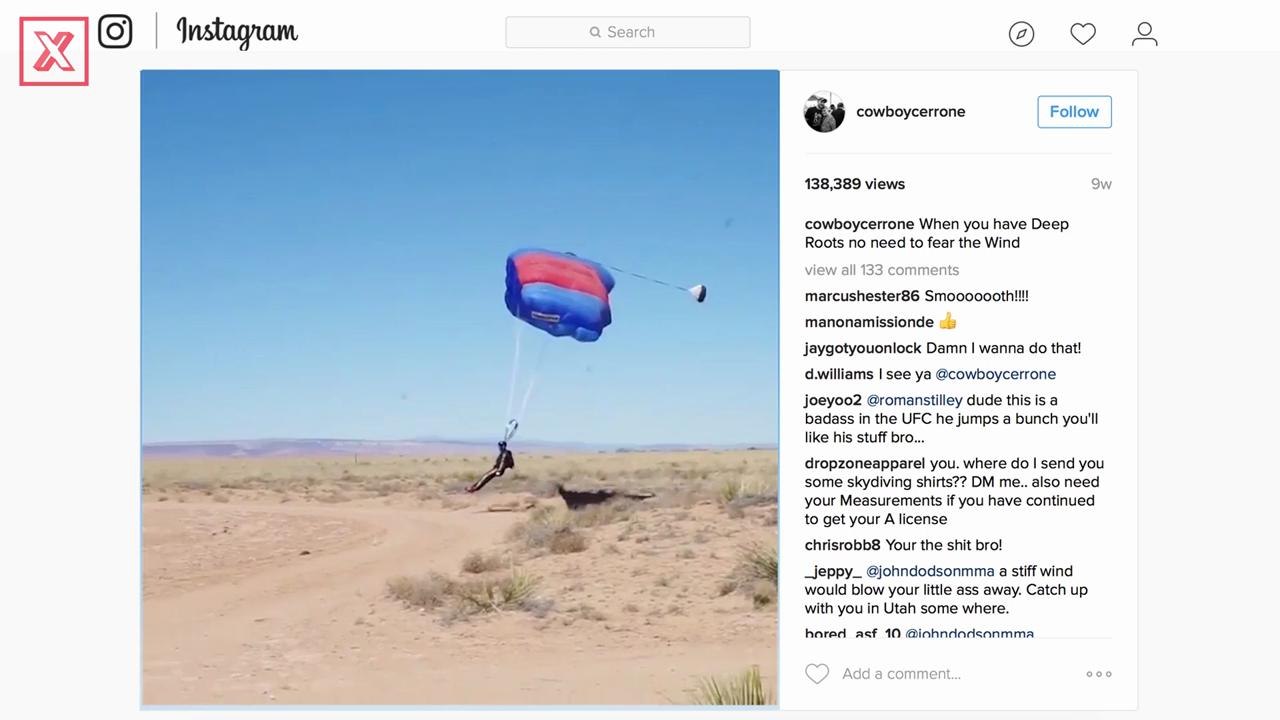
Task: Open the @romanstilley mention link
Action: [x=914, y=400]
